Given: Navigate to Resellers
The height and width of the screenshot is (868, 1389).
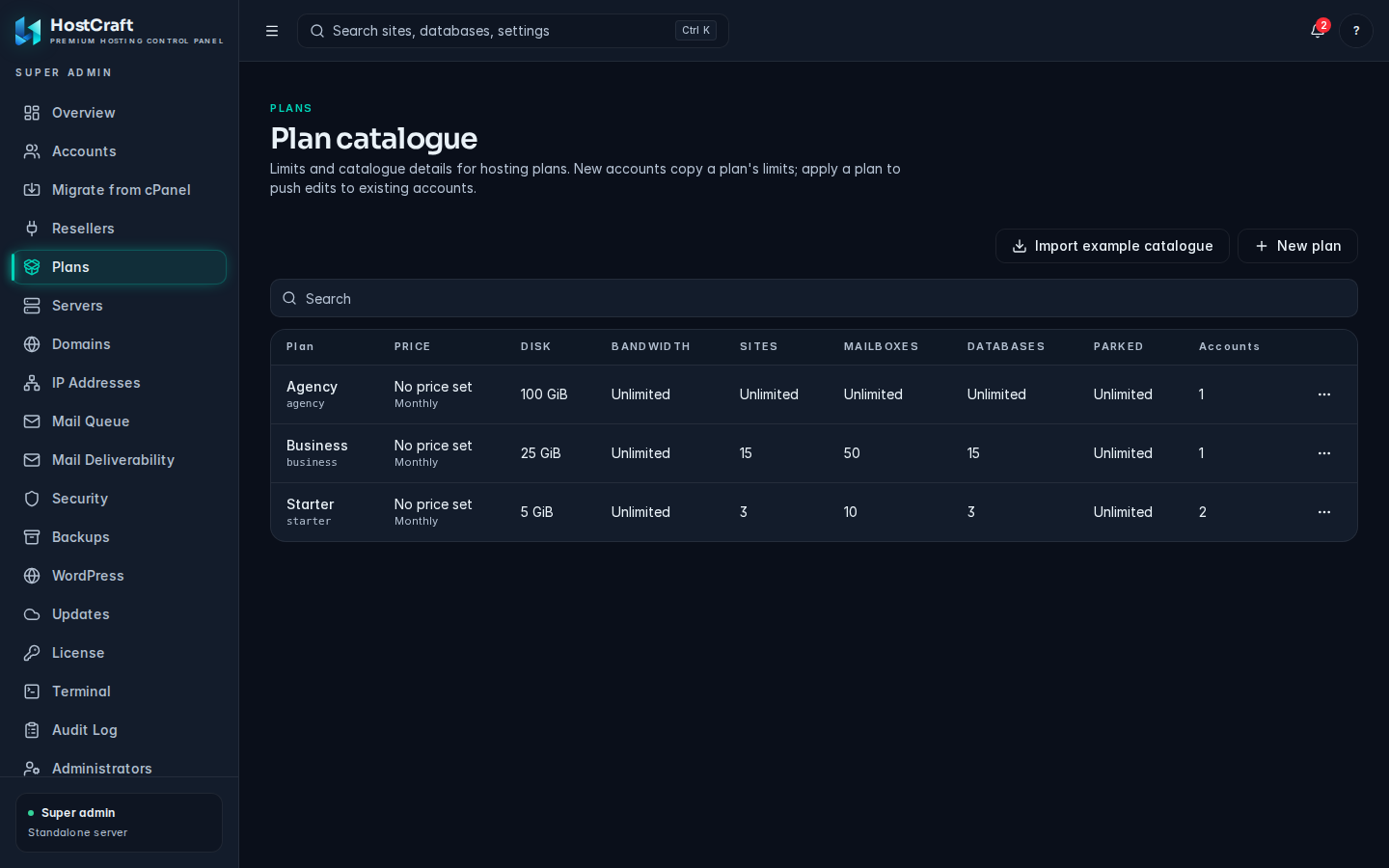Looking at the screenshot, I should point(119,229).
